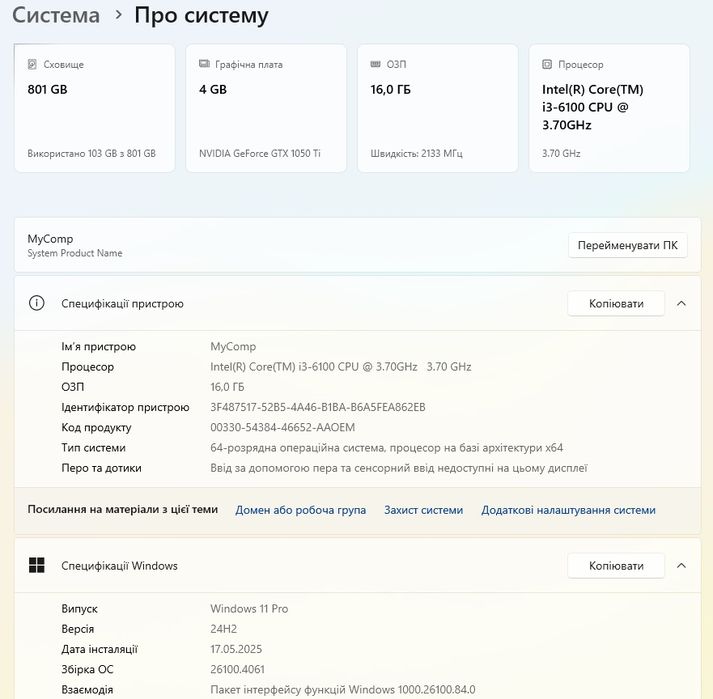Click System Product Name text

coord(75,253)
